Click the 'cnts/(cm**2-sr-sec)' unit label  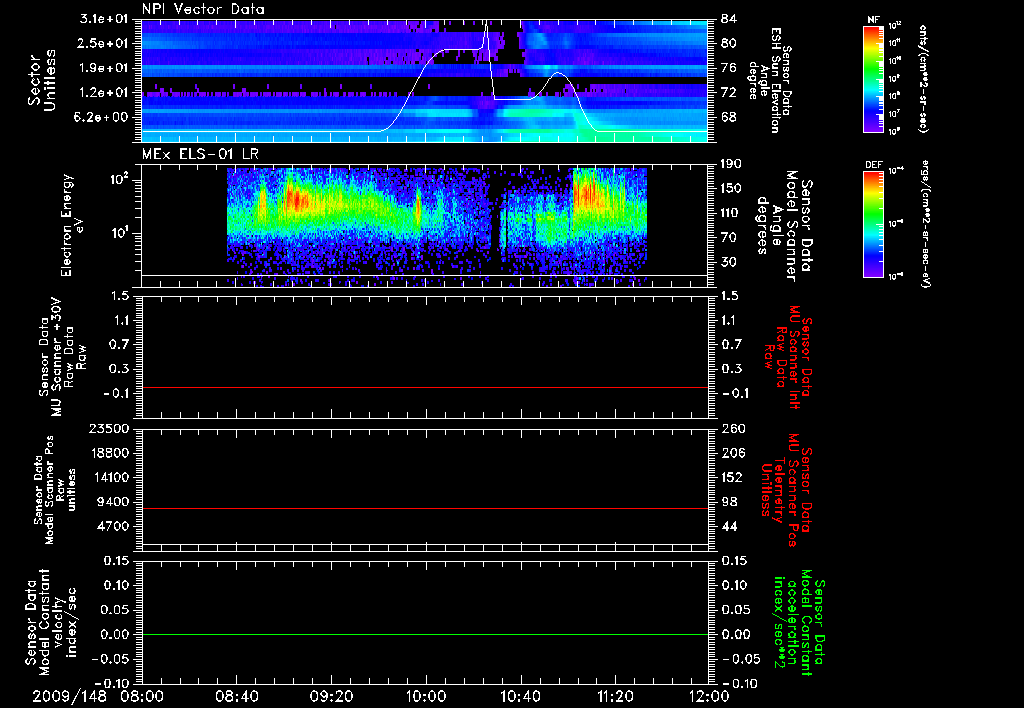(x=923, y=78)
